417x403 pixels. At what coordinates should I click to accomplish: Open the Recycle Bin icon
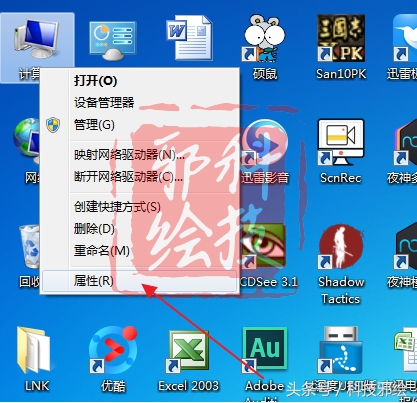29,247
